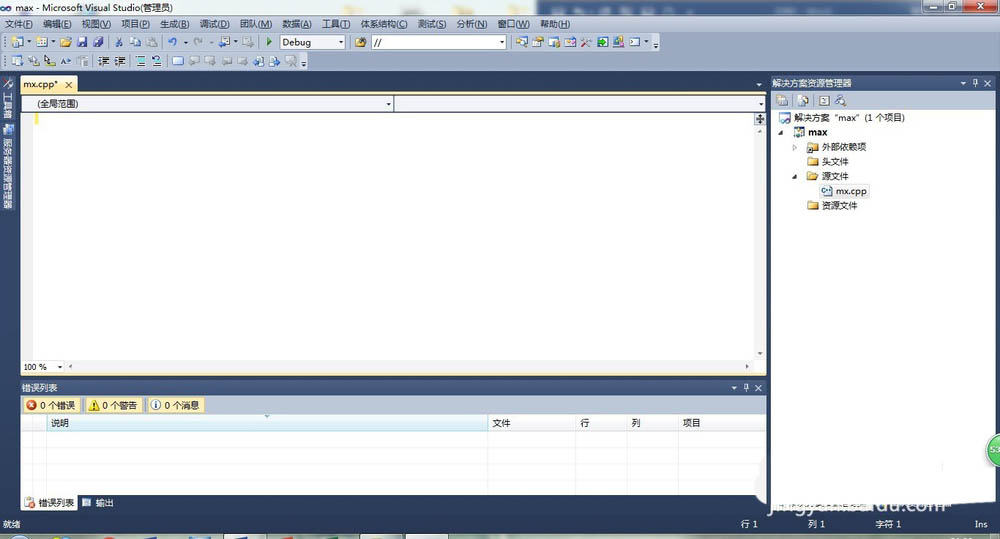Open the Debug configuration dropdown
This screenshot has height=539, width=1000.
pyautogui.click(x=341, y=42)
